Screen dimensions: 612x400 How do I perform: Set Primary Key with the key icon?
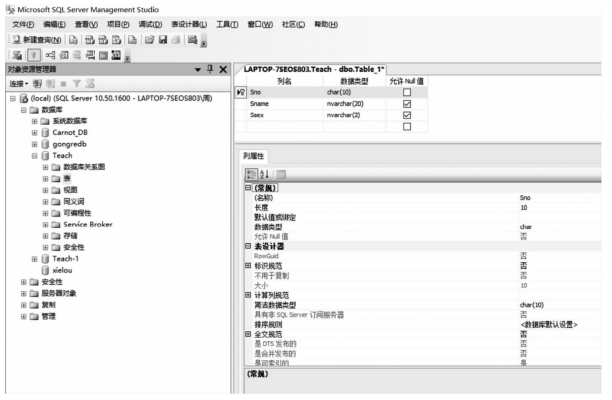coord(34,55)
